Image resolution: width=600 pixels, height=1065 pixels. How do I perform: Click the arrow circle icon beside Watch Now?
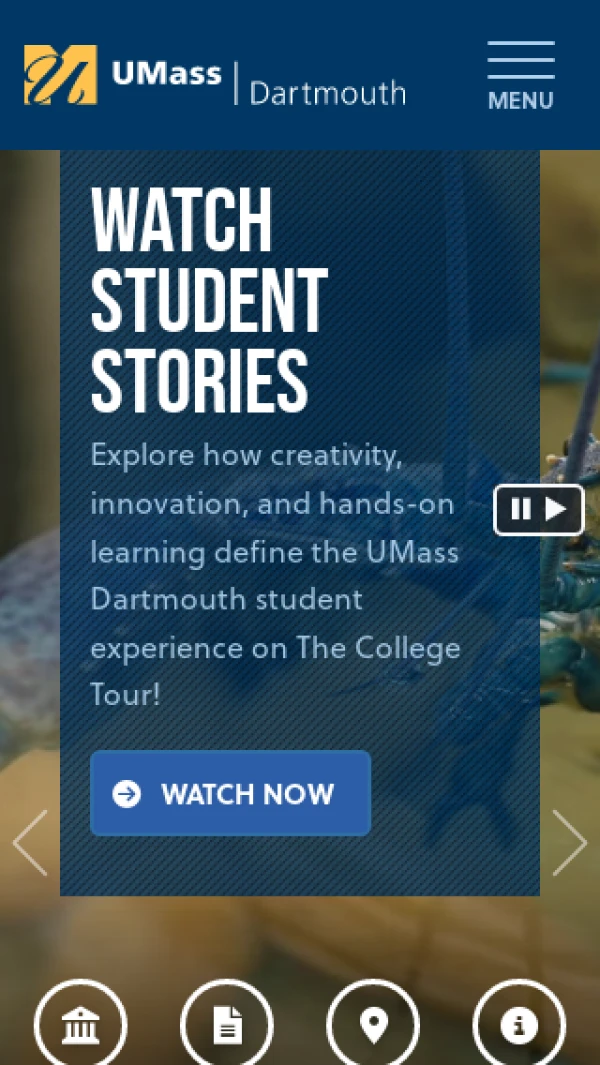(x=126, y=793)
